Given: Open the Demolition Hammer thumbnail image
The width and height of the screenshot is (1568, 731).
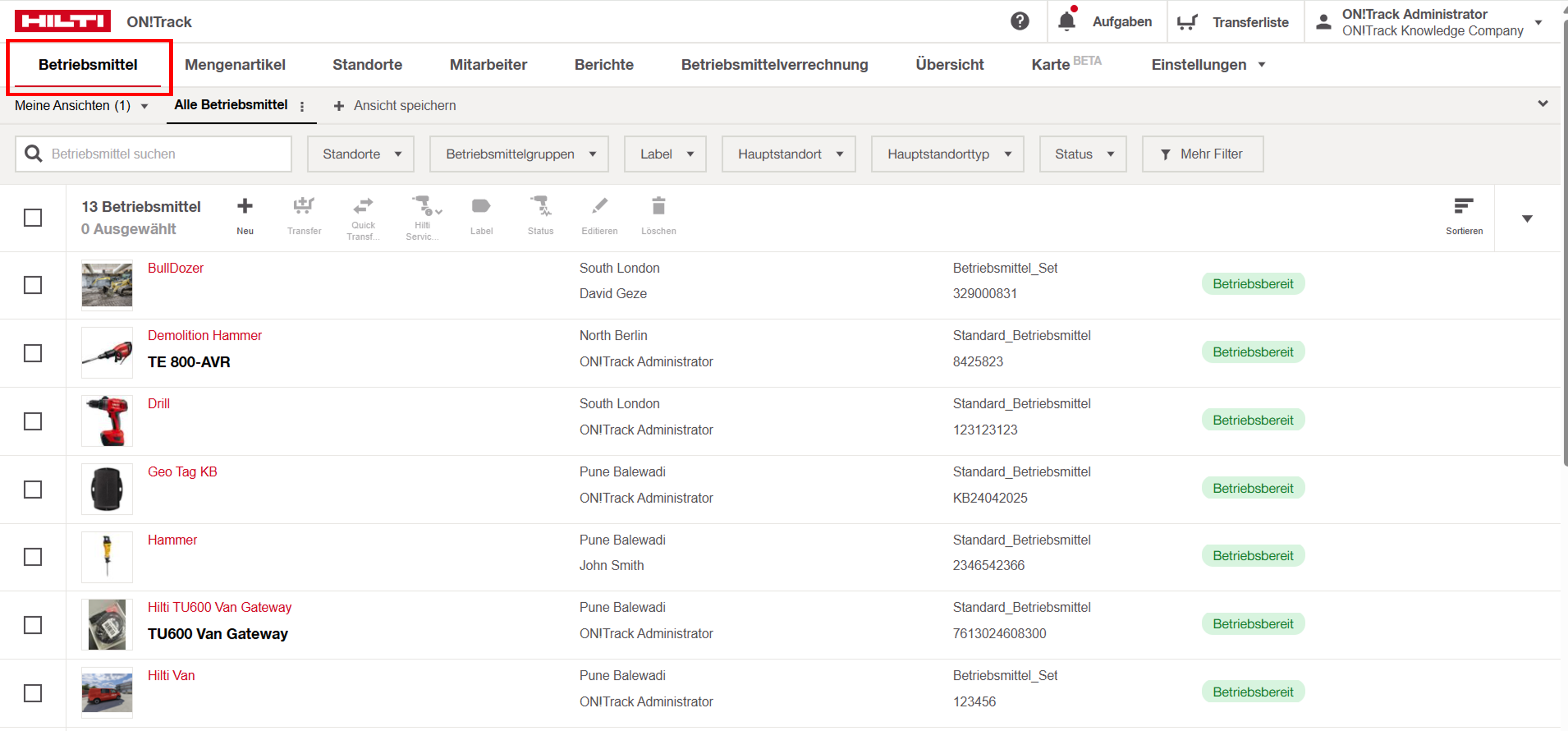Looking at the screenshot, I should click(107, 353).
